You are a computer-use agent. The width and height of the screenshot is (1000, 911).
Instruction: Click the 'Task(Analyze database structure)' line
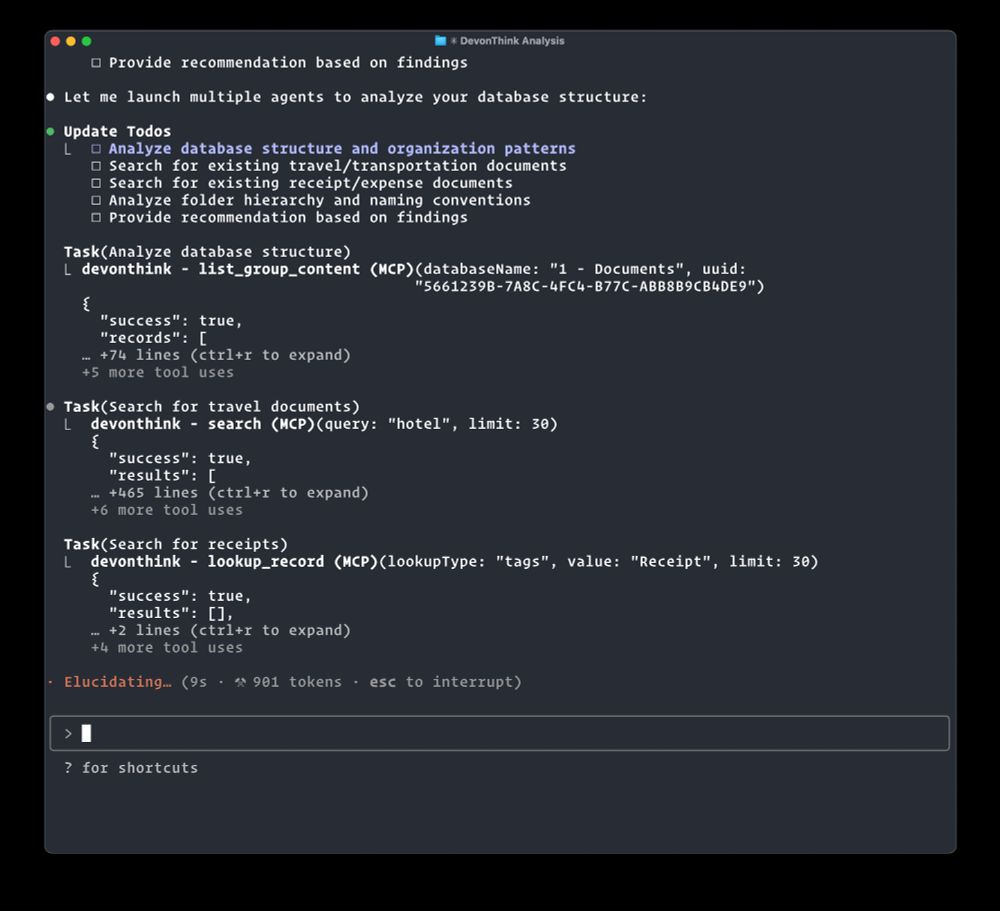tap(207, 252)
